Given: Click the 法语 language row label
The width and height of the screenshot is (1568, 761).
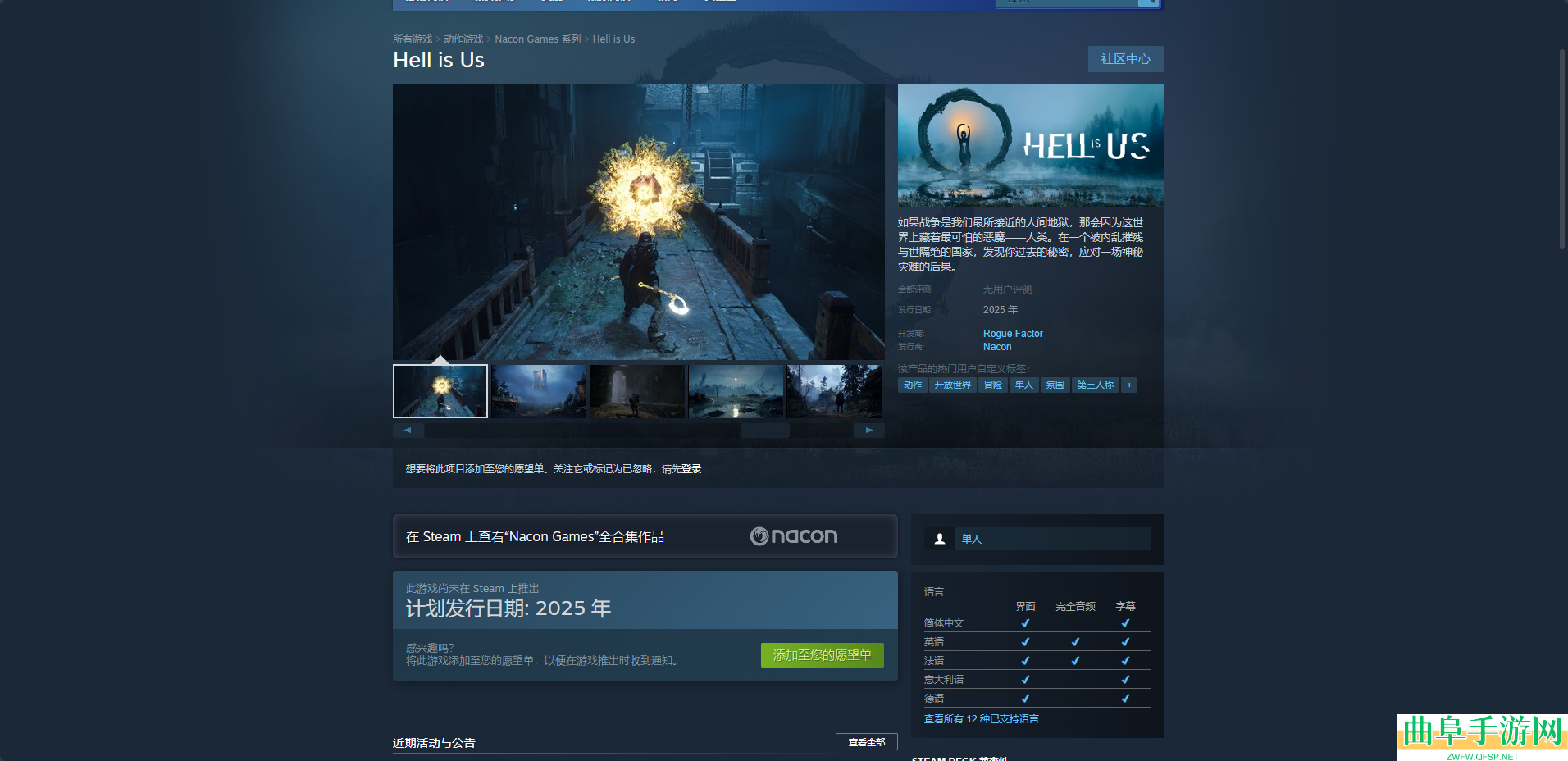Looking at the screenshot, I should click(934, 661).
